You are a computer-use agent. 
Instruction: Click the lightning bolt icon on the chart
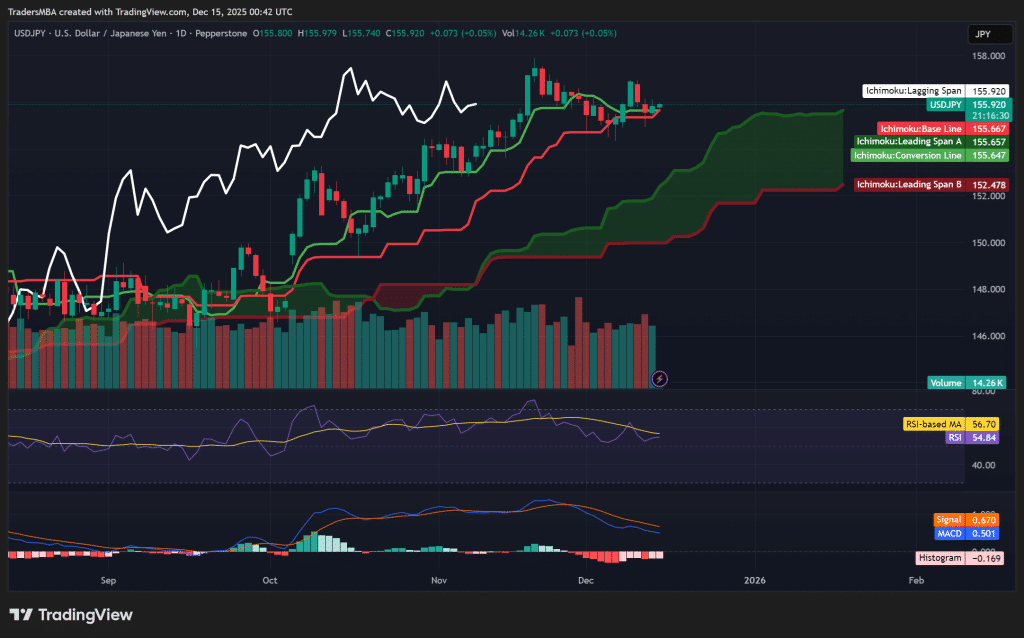coord(658,378)
